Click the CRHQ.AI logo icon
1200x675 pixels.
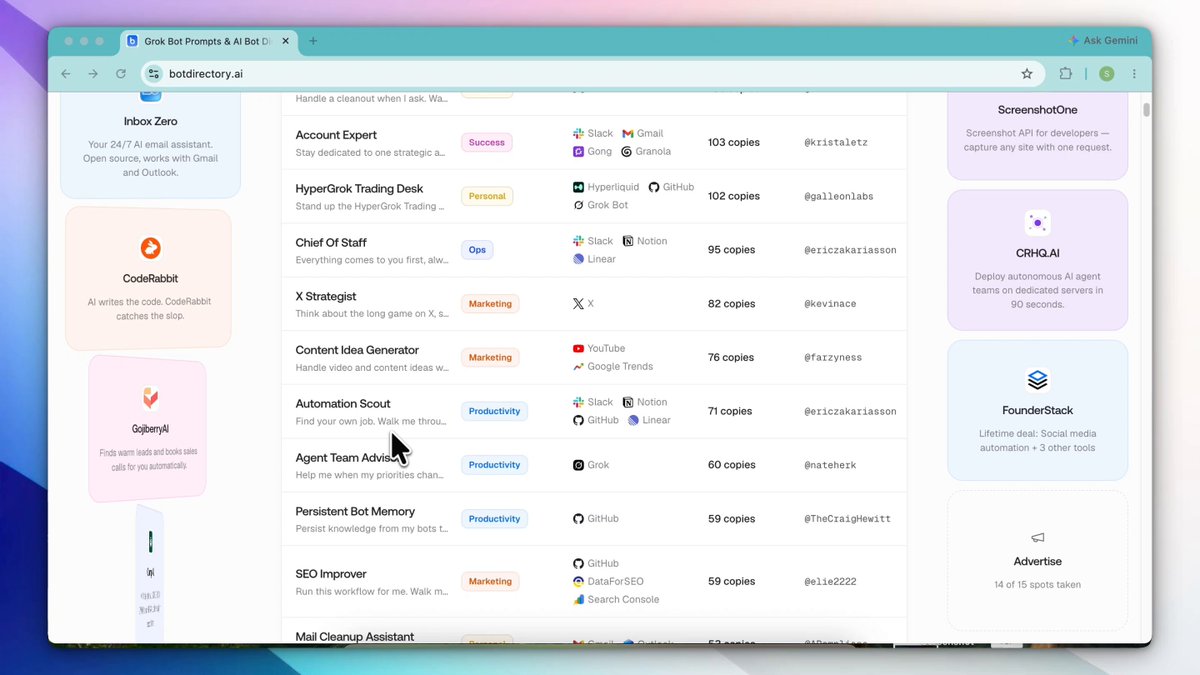click(1037, 223)
